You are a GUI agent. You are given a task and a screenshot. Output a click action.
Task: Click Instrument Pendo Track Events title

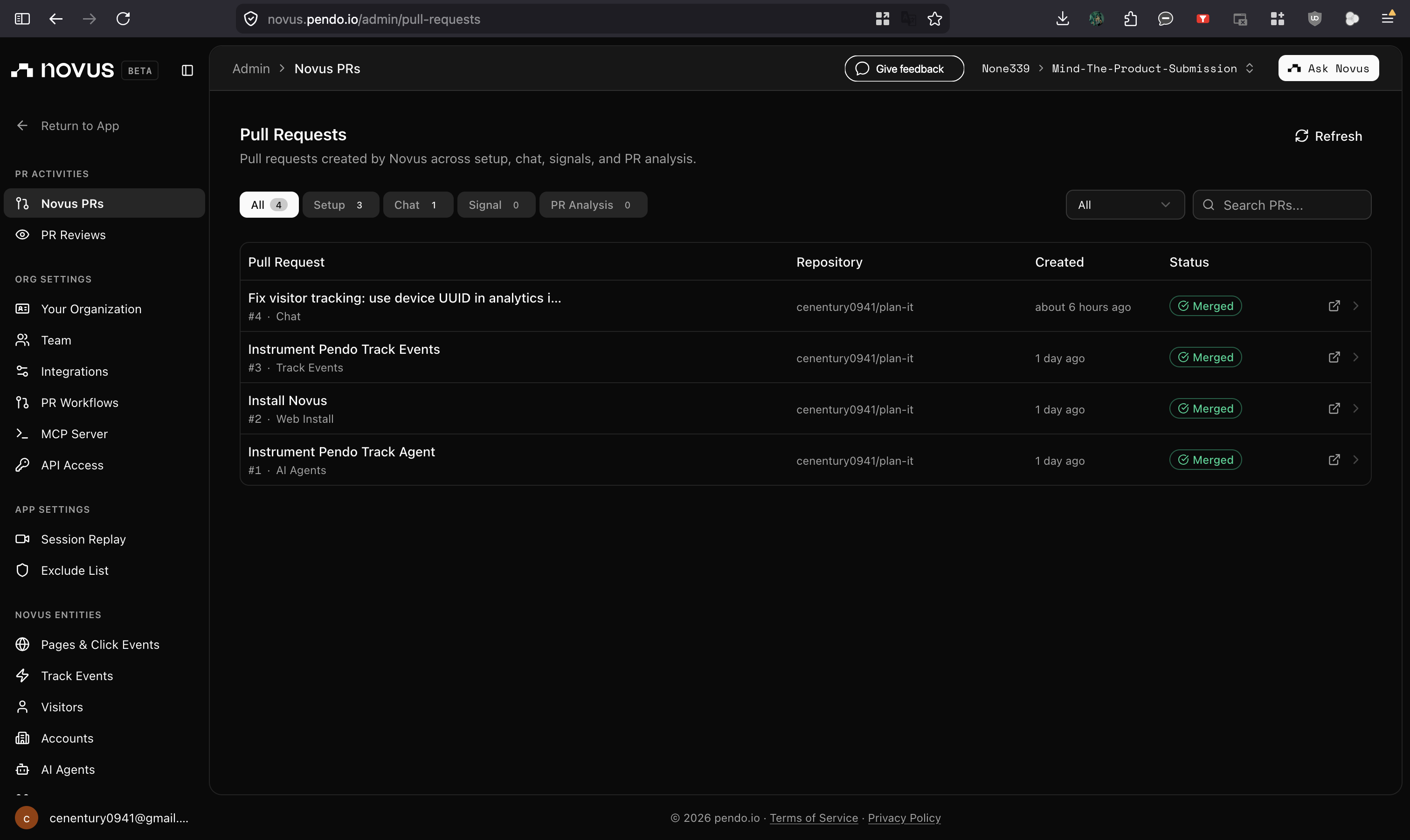344,349
